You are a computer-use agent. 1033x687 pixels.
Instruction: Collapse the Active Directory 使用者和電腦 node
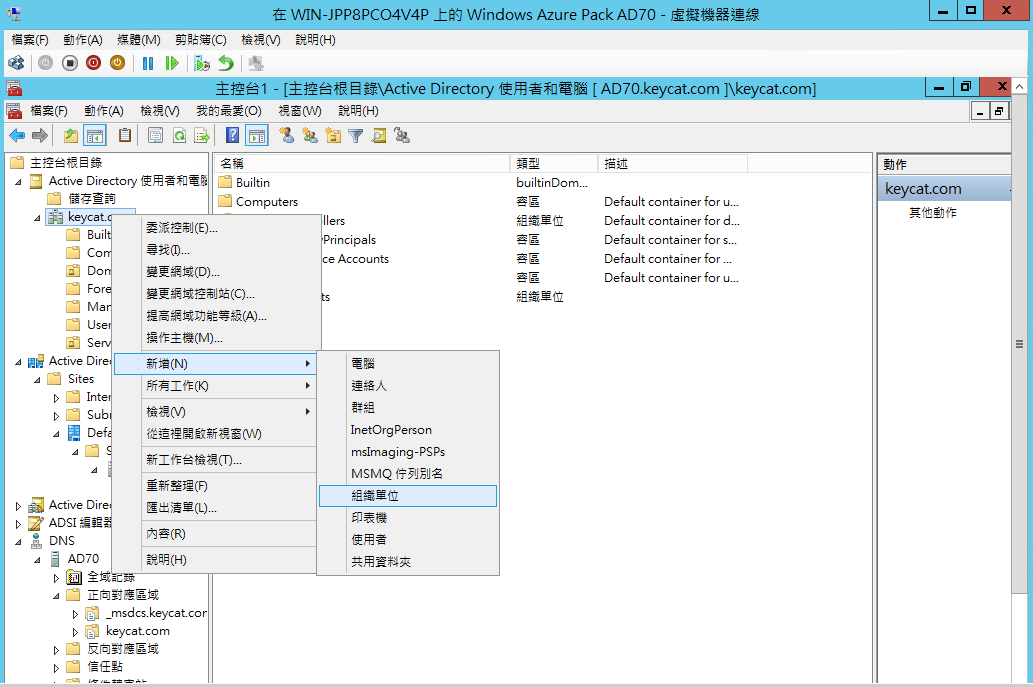click(x=18, y=182)
